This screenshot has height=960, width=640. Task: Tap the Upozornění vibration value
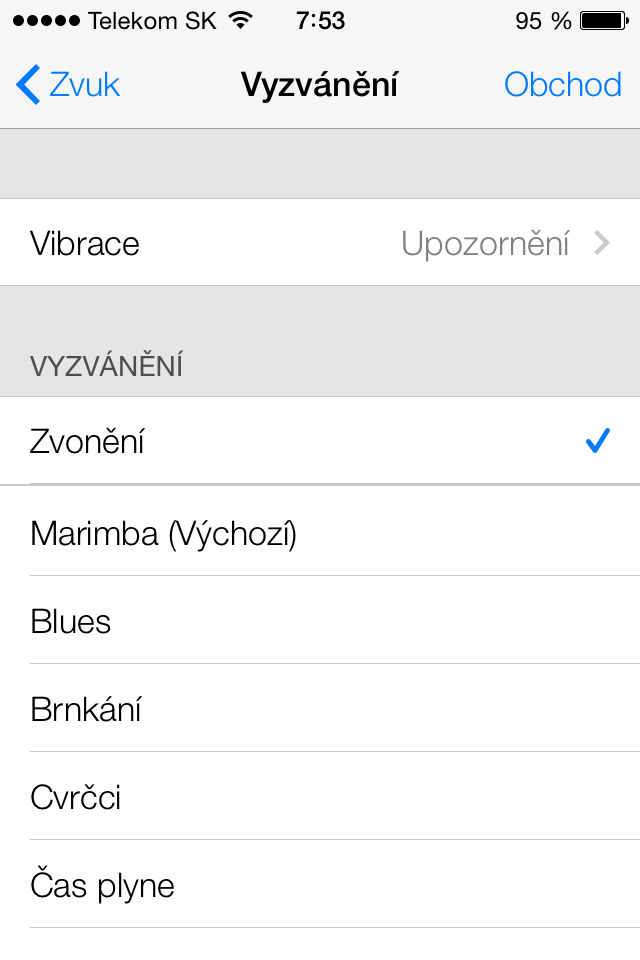point(485,243)
